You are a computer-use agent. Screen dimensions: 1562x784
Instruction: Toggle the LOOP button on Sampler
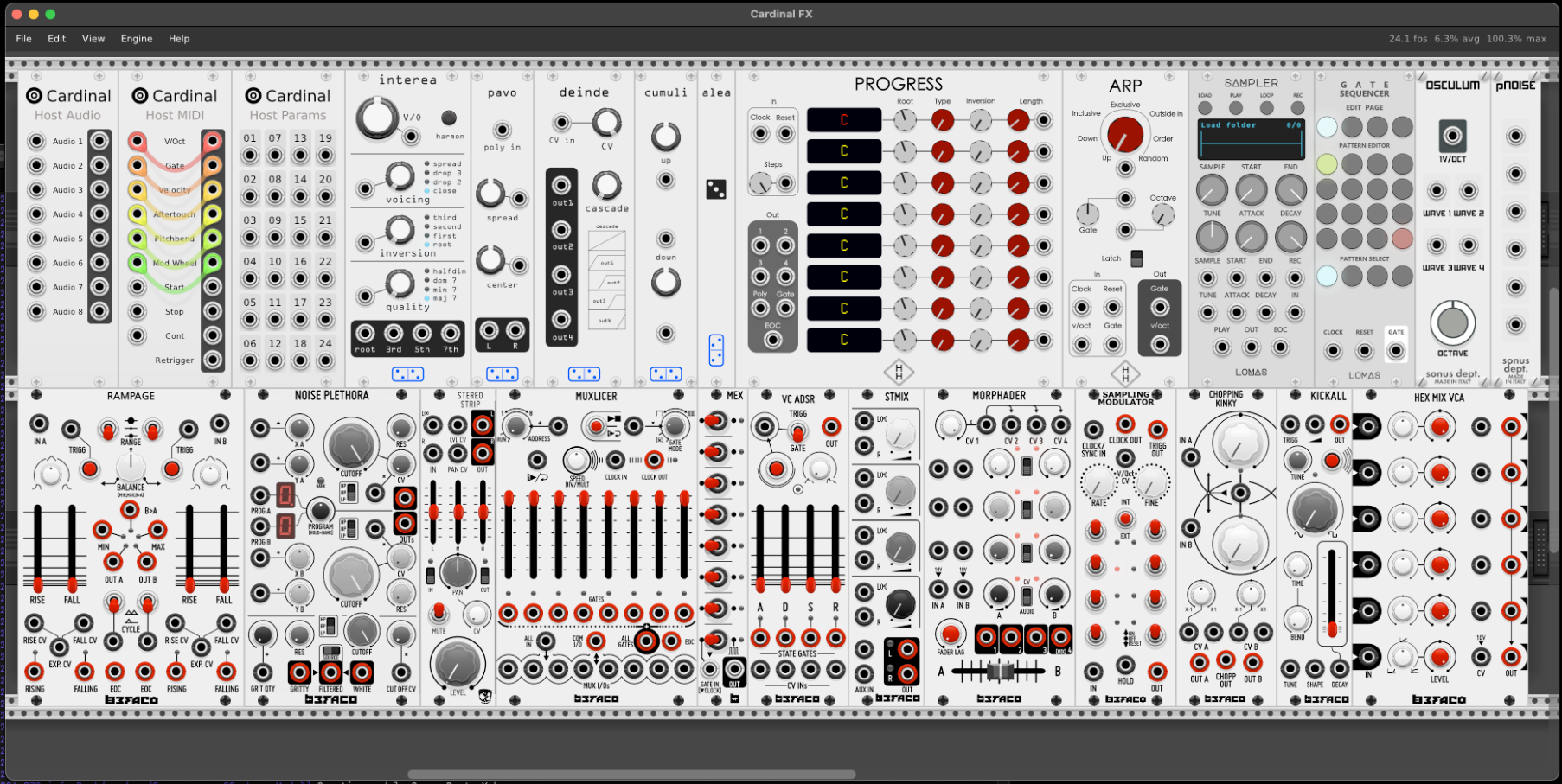click(x=1267, y=108)
